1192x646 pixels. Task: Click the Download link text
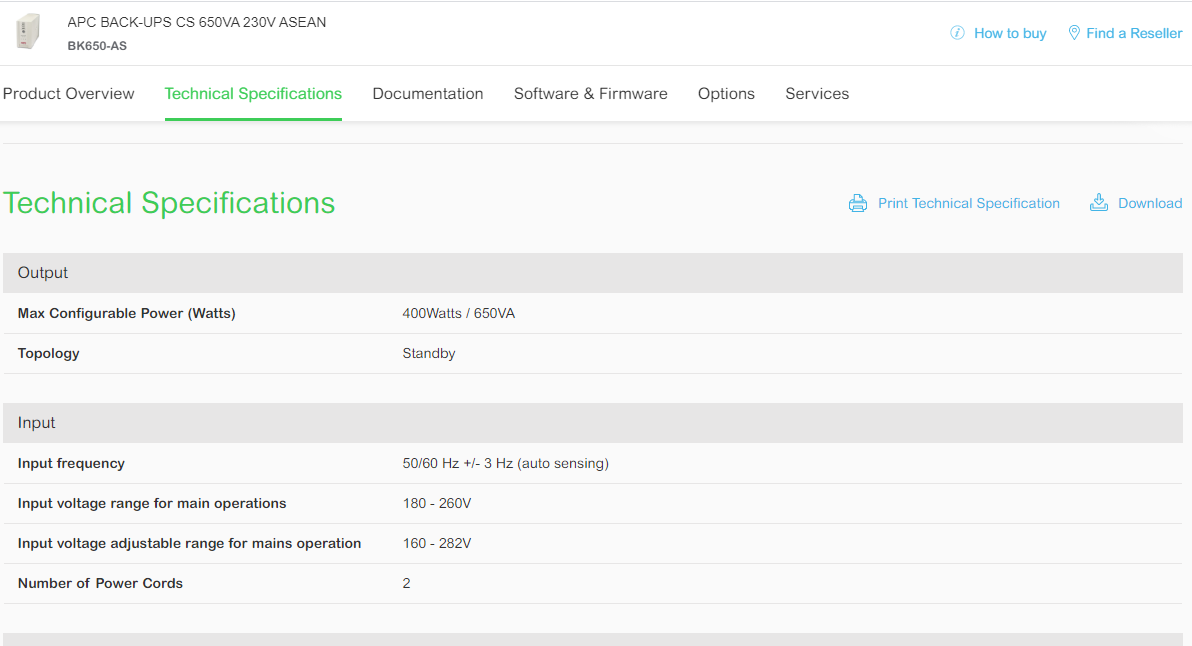click(x=1149, y=204)
